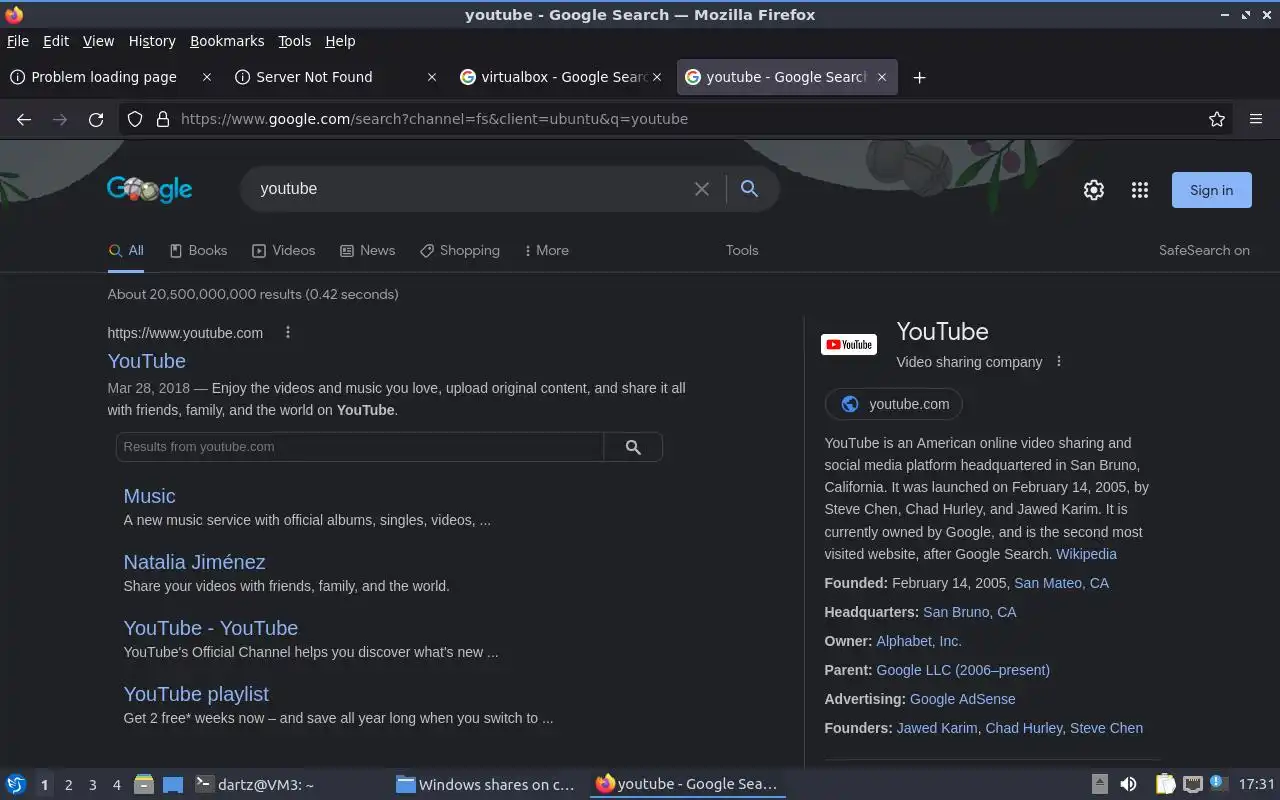Expand the More search categories
The image size is (1280, 800).
coord(546,251)
